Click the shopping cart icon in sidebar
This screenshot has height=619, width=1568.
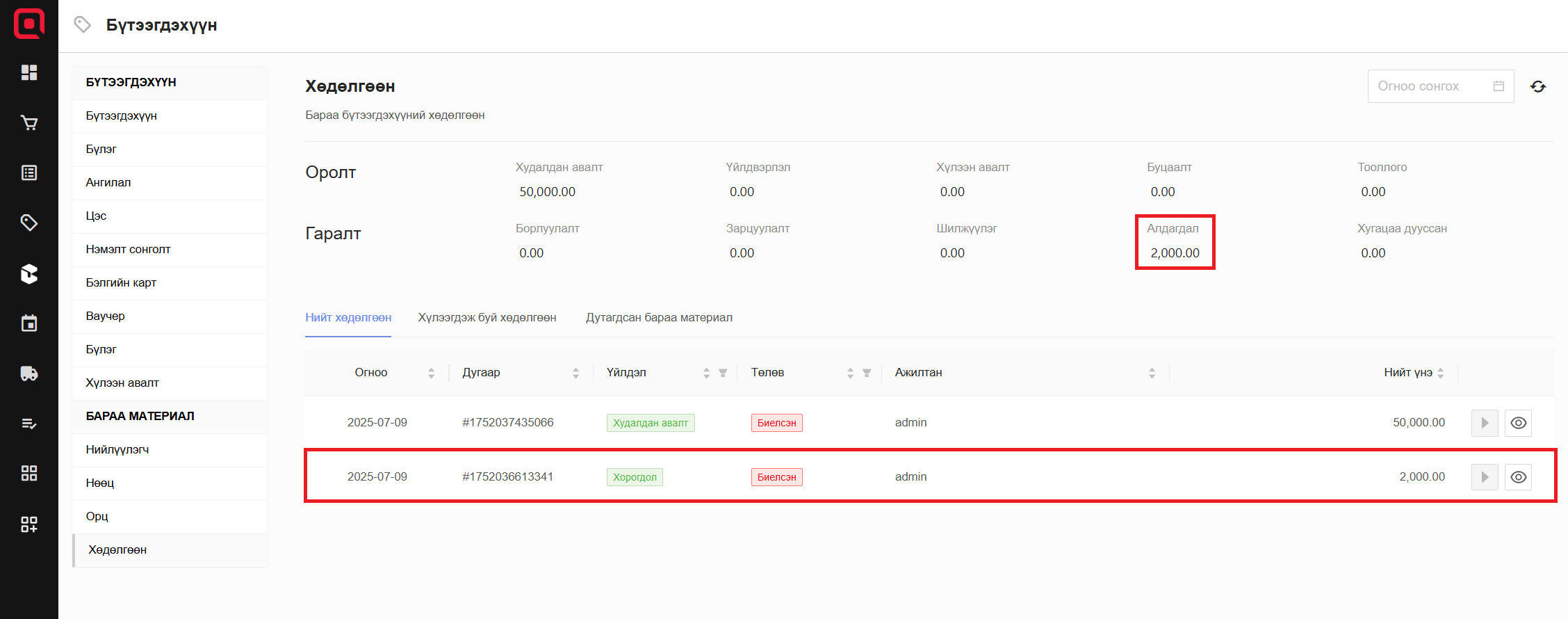[x=29, y=123]
